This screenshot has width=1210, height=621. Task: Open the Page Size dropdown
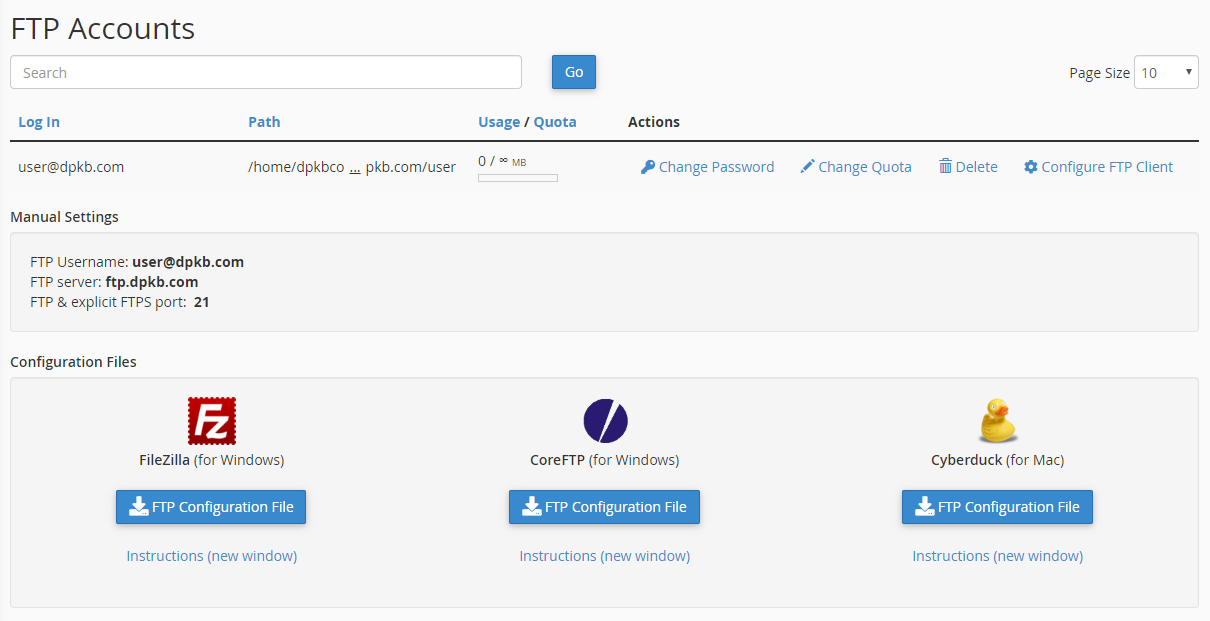tap(1166, 72)
